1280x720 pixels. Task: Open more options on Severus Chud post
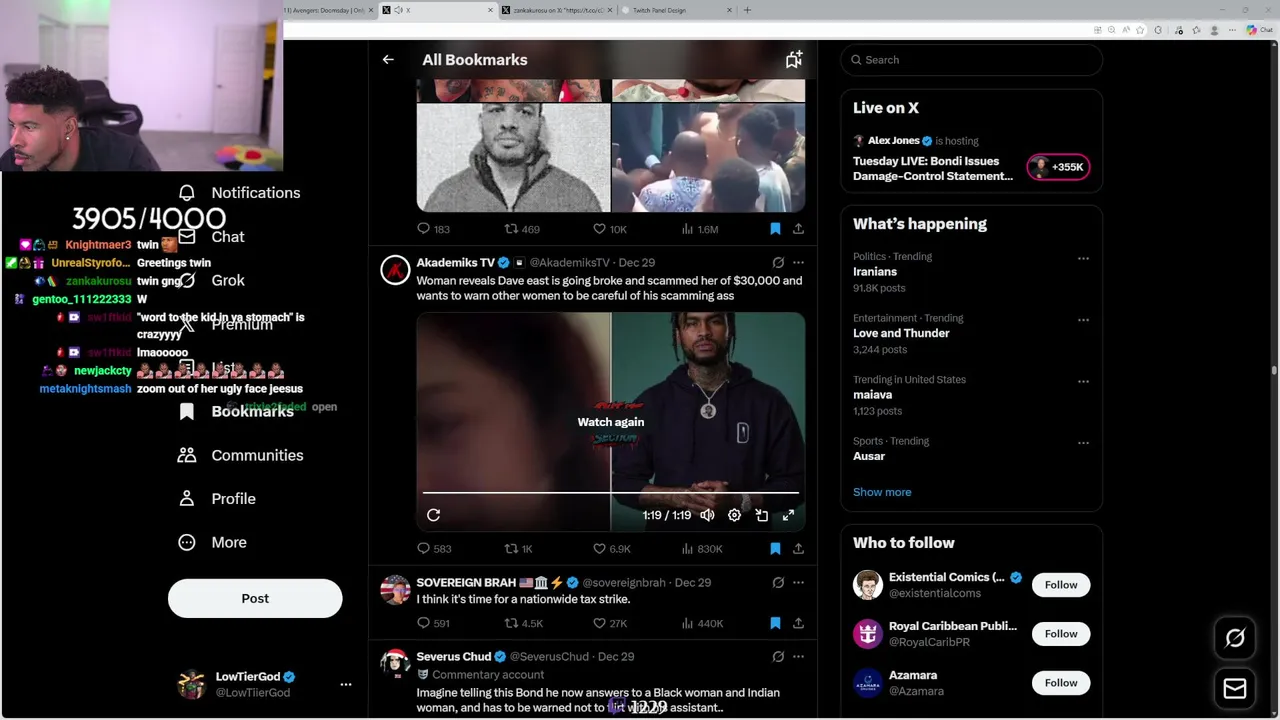[798, 657]
